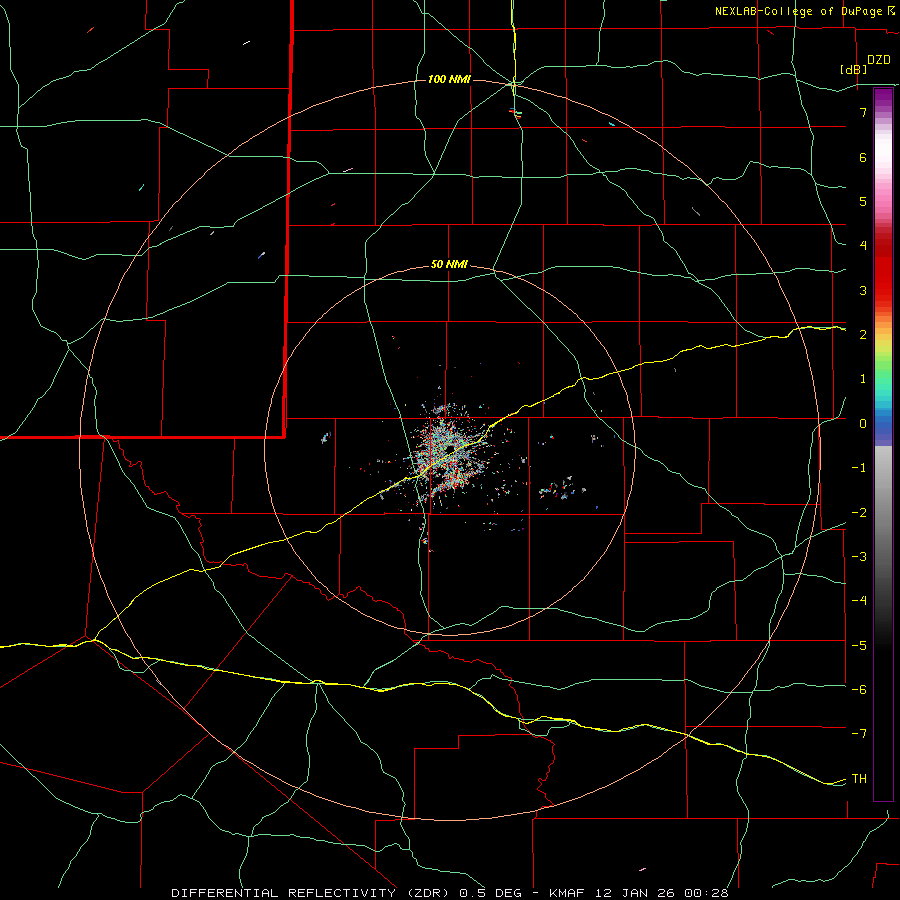900x900 pixels.
Task: Click the KMAF radar site identifier in the caption
Action: [567, 893]
